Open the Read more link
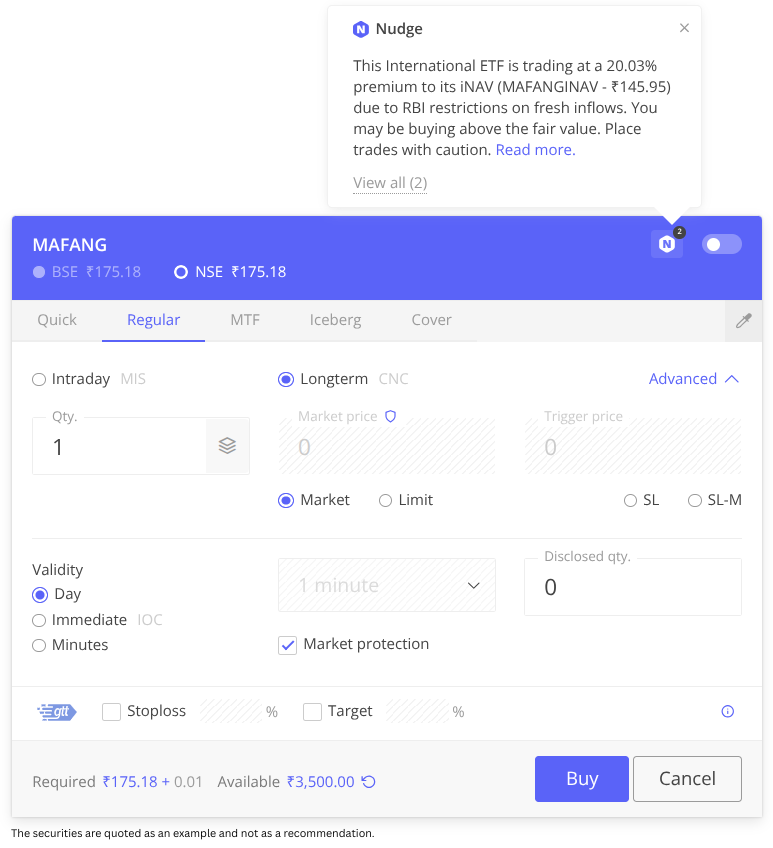 [535, 150]
